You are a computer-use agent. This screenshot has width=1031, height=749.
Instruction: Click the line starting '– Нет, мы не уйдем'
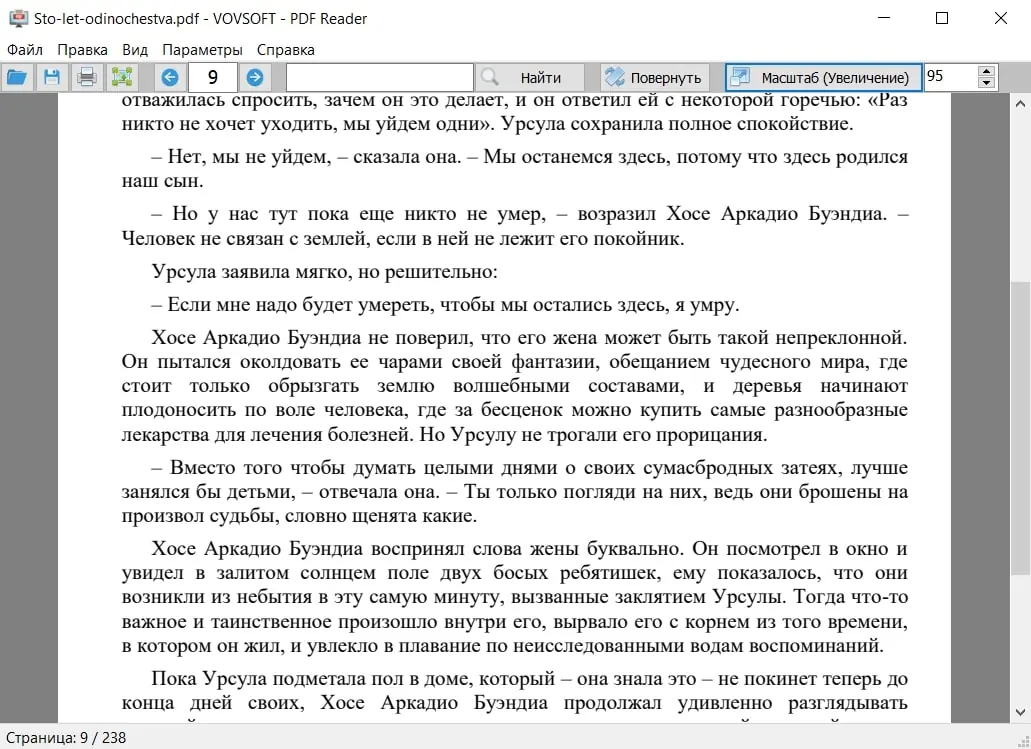[x=529, y=157]
